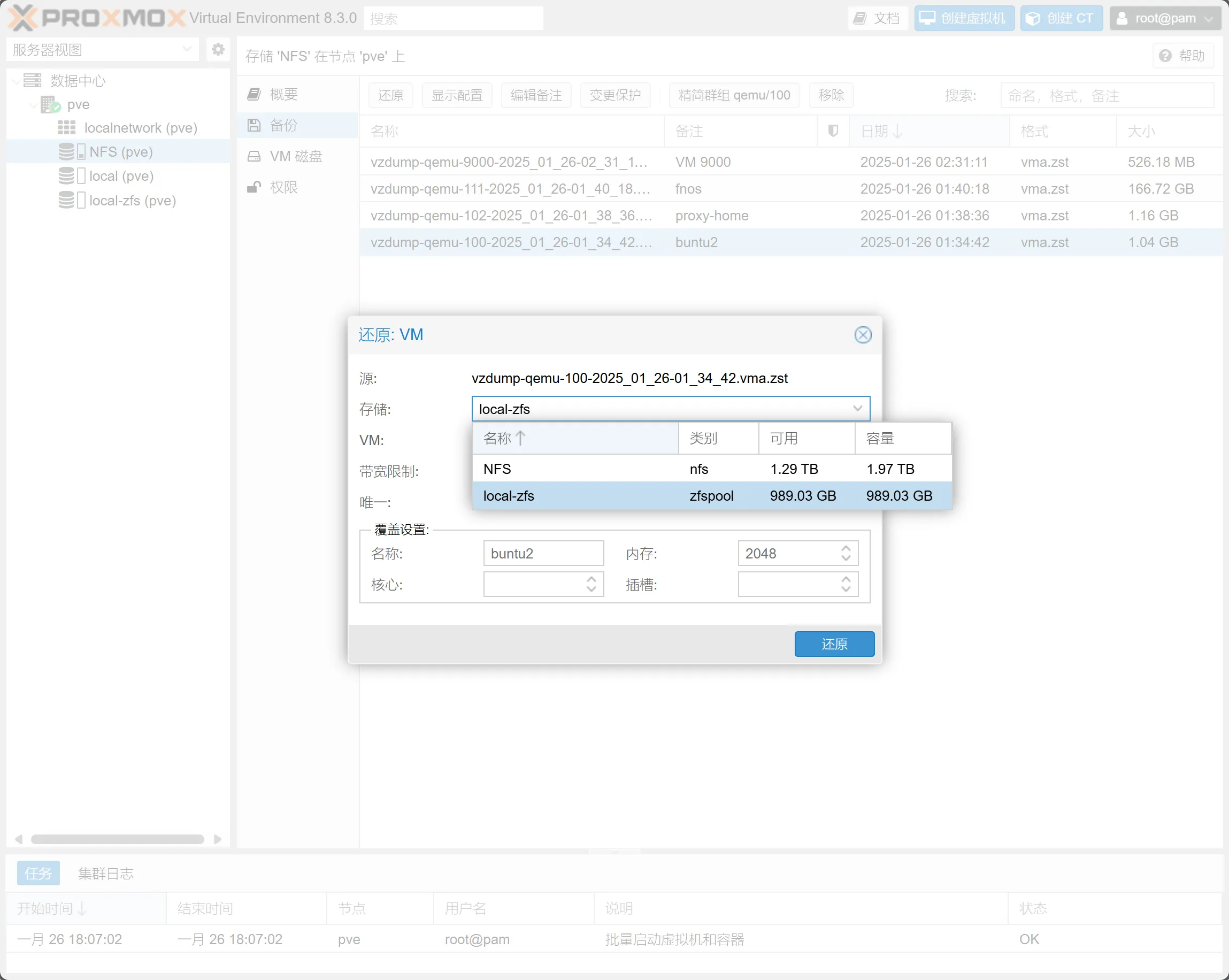Screen dimensions: 1229x980
Task: Click the protection shield column header icon
Action: click(833, 131)
